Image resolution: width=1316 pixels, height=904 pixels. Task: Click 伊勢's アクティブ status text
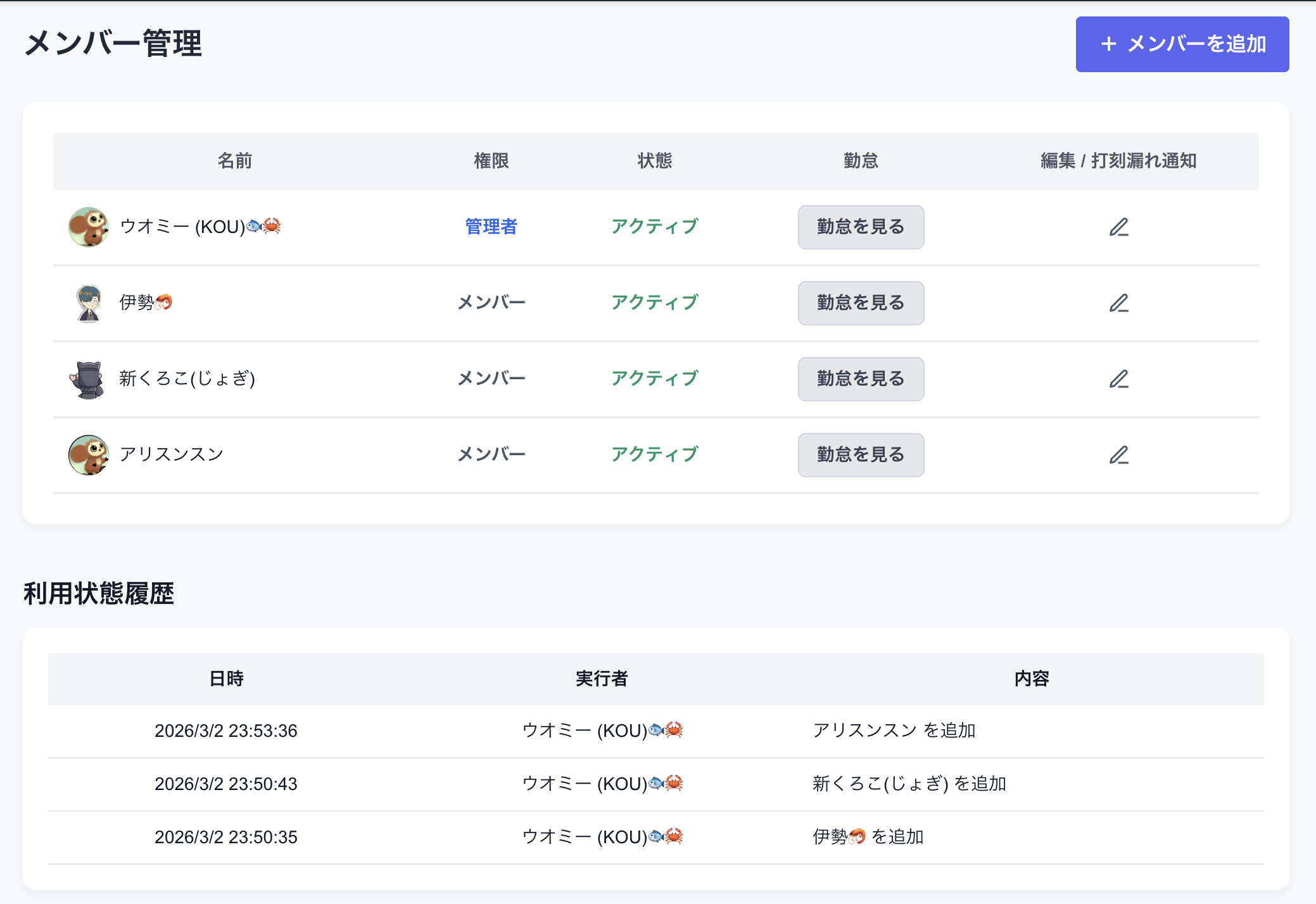(654, 303)
